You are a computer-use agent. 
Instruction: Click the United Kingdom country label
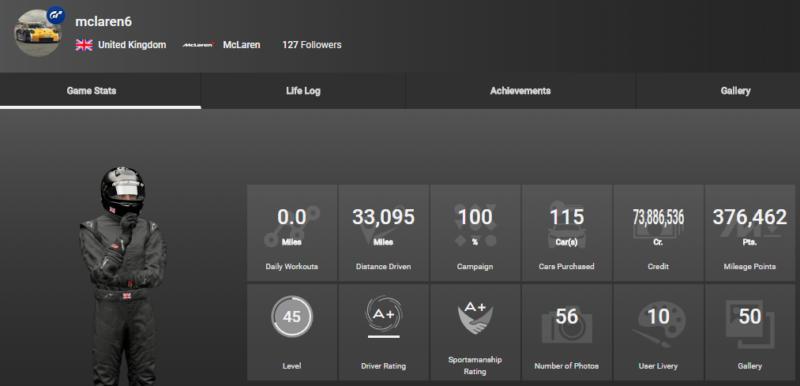click(x=132, y=45)
